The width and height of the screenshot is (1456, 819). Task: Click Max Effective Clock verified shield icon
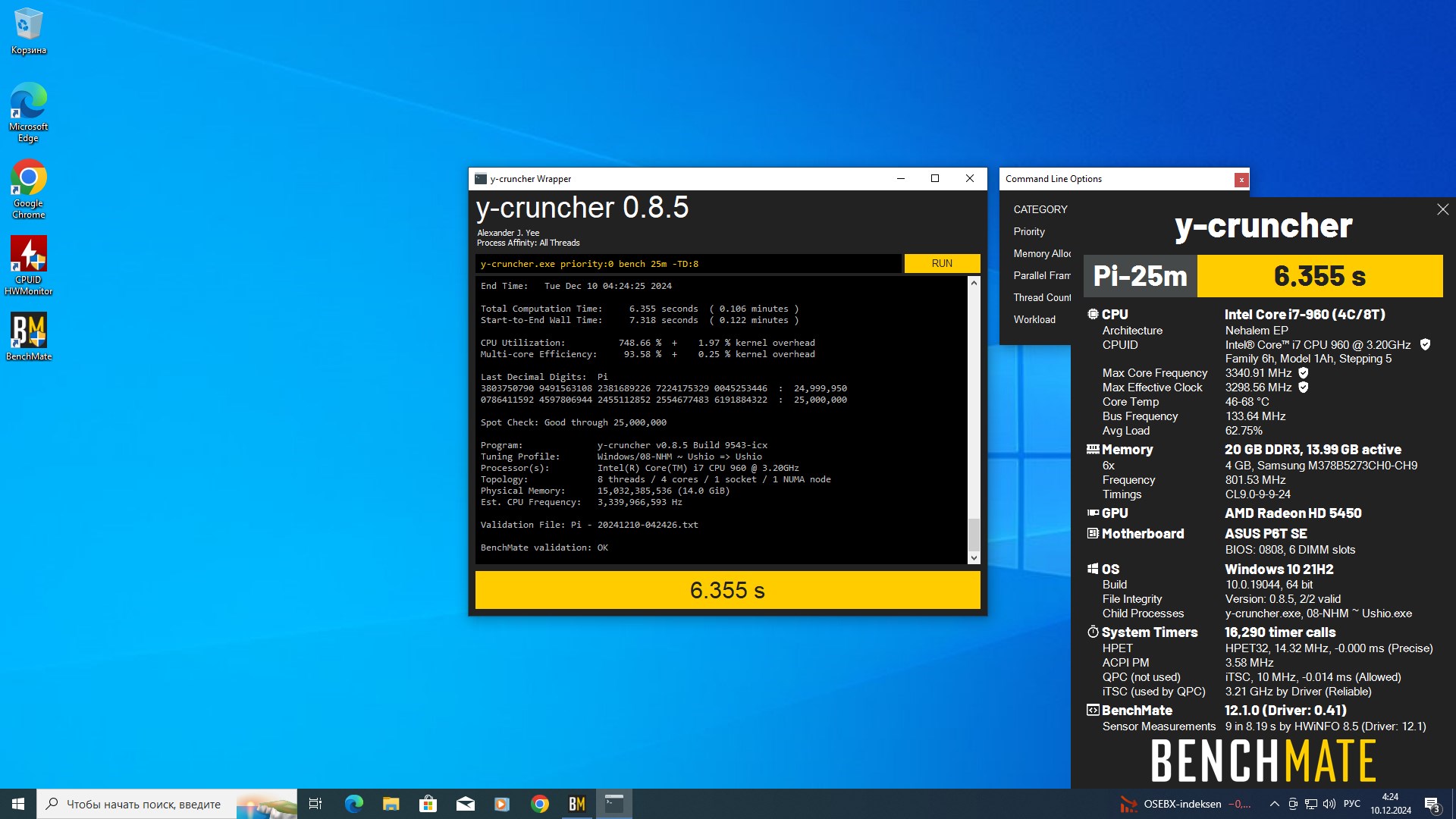click(x=1303, y=388)
